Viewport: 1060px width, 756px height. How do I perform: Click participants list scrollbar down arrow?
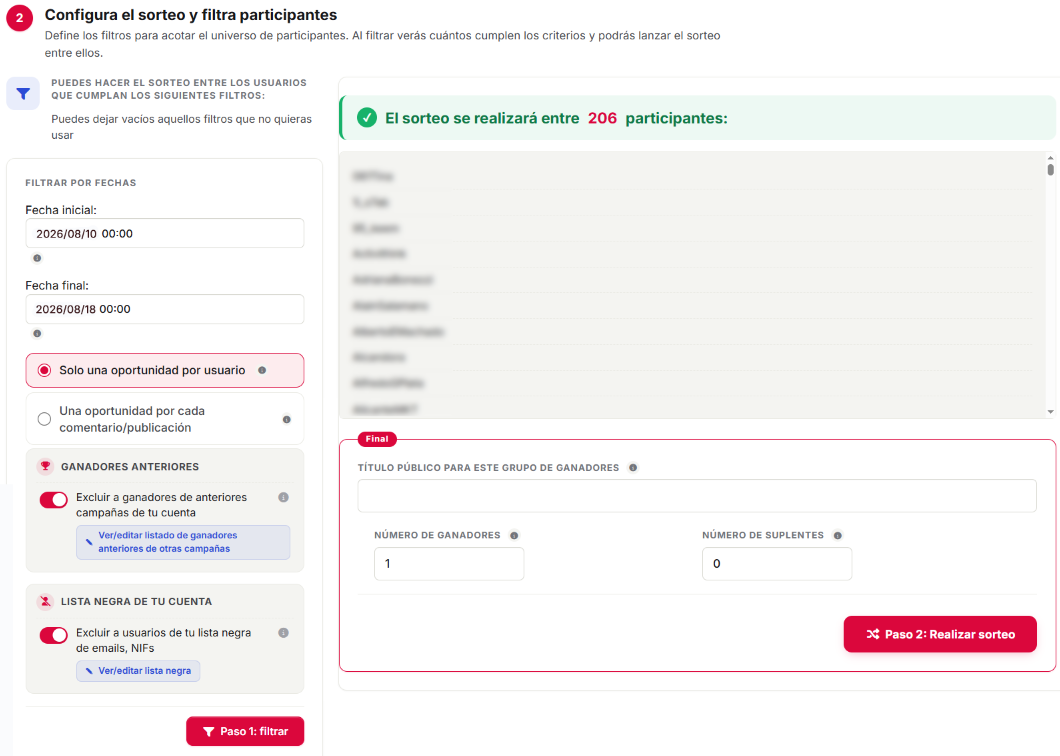[x=1051, y=411]
